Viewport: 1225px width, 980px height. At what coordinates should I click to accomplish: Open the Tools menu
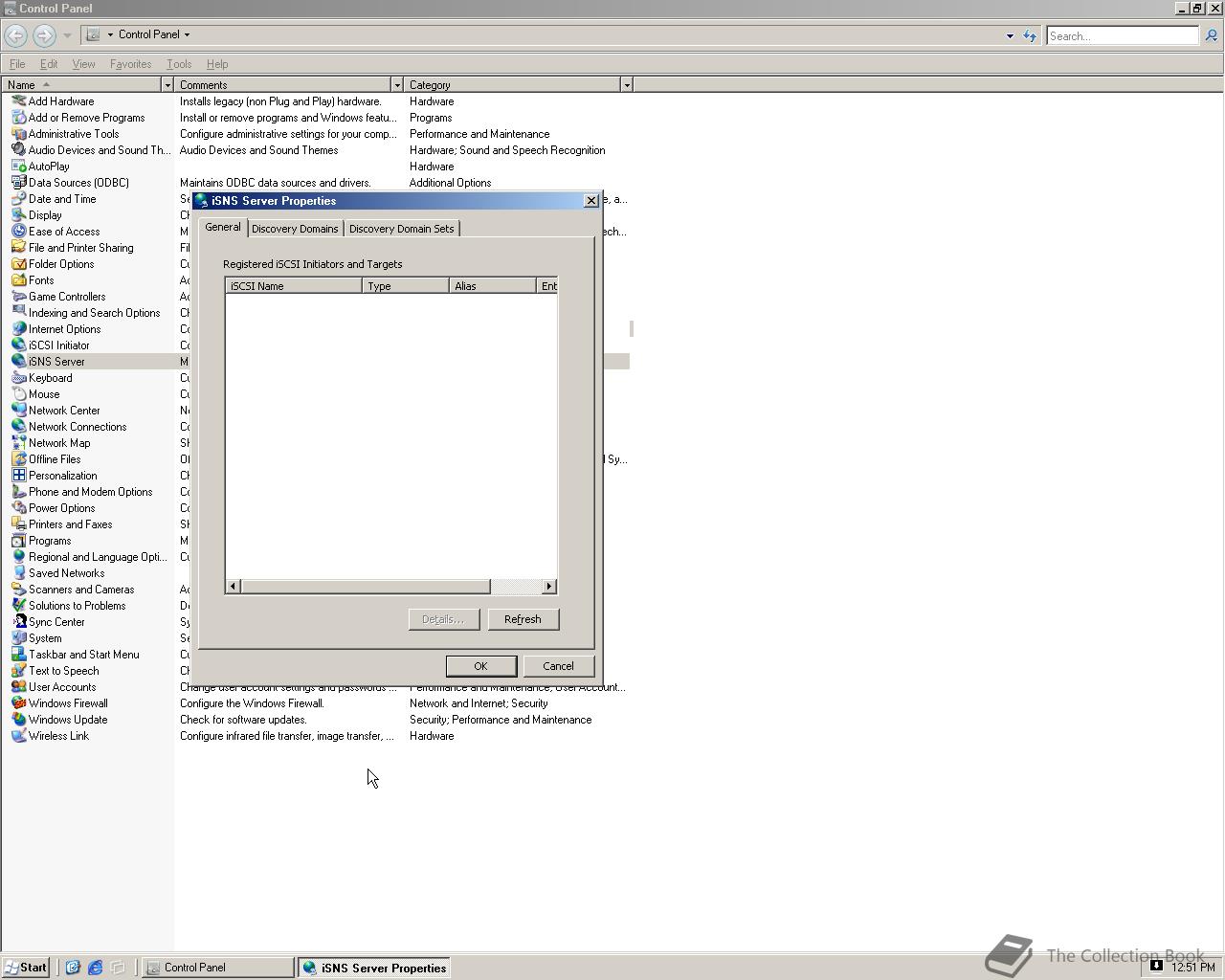click(x=179, y=64)
